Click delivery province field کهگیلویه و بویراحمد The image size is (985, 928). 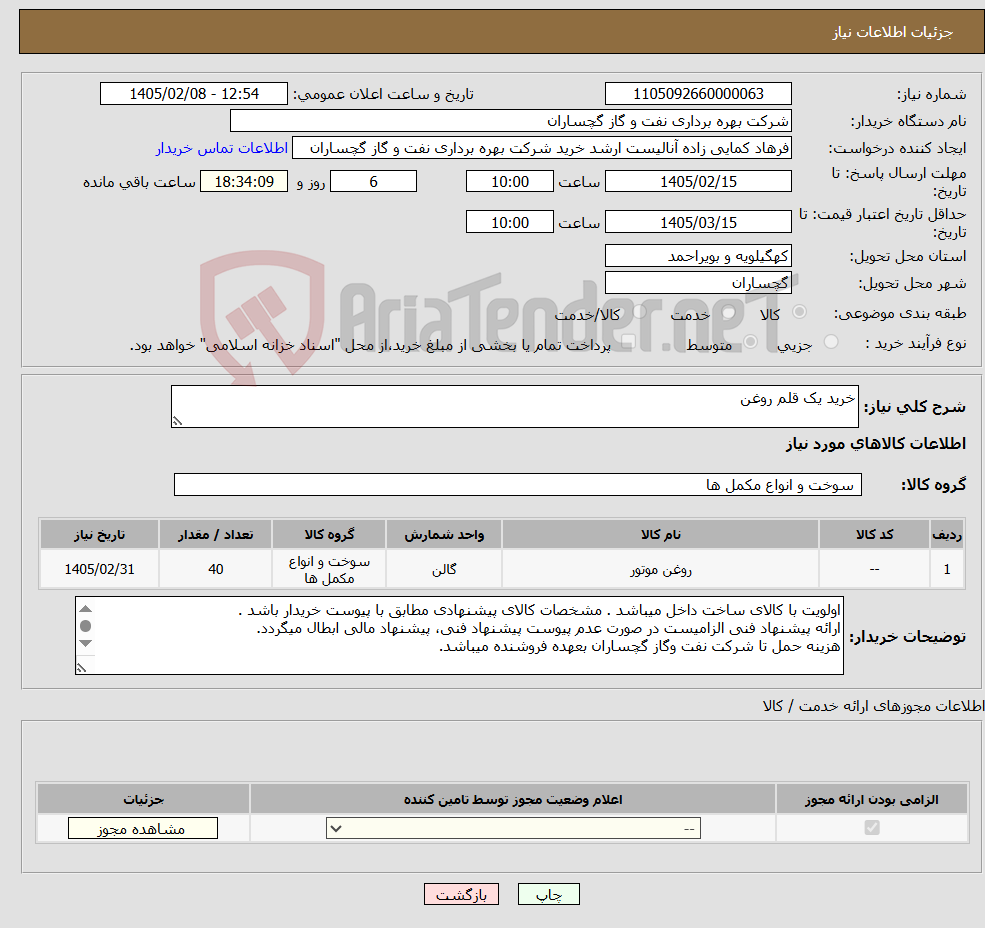[698, 256]
